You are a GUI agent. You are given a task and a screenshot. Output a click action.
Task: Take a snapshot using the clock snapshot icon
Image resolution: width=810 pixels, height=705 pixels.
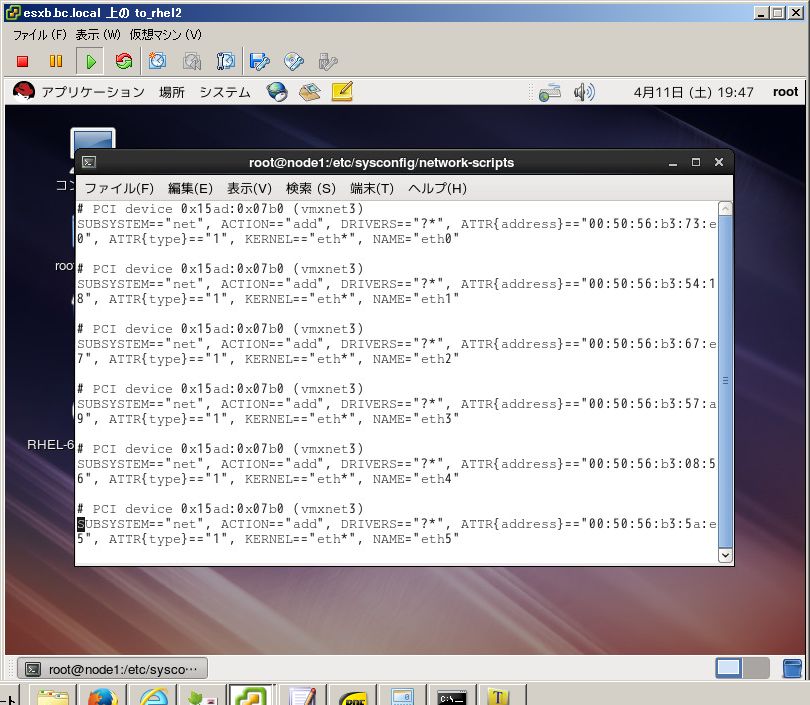tap(158, 61)
